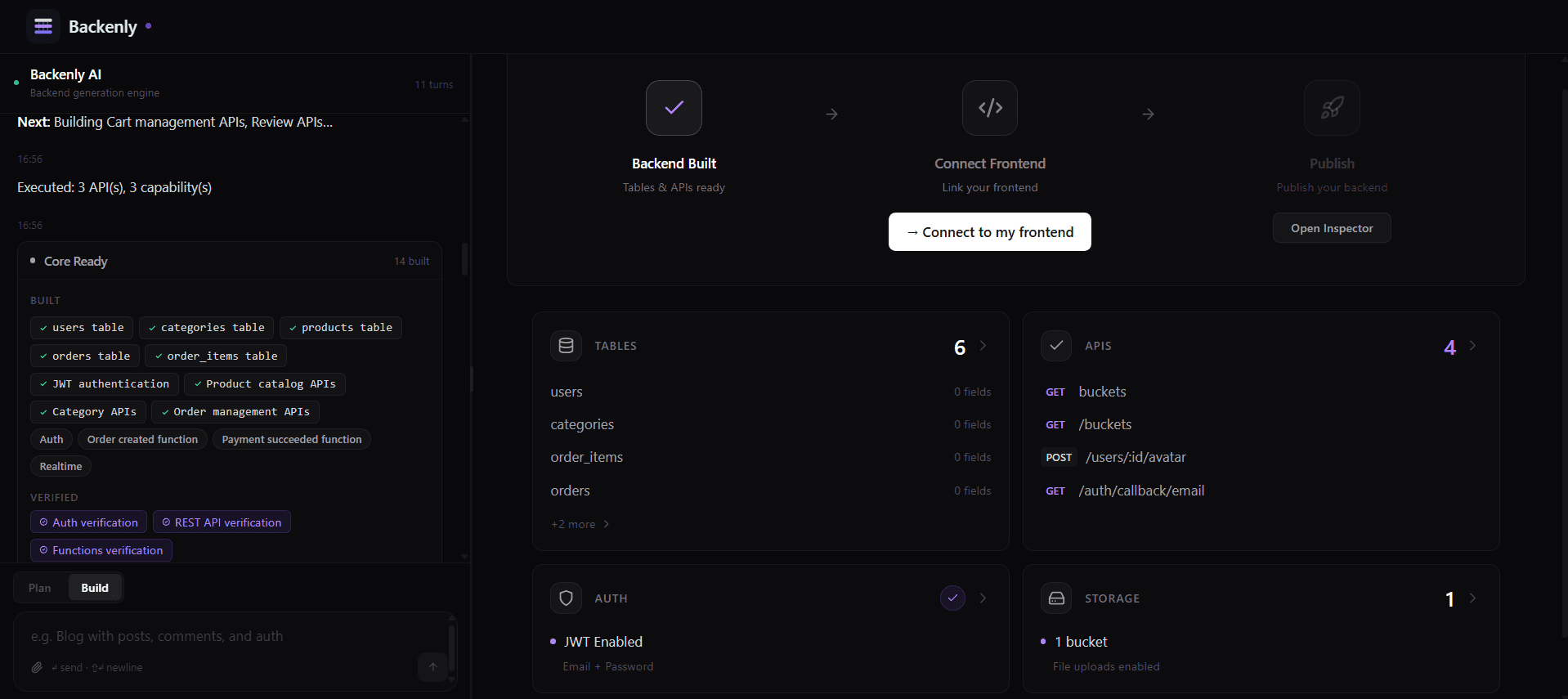This screenshot has height=699, width=1568.
Task: Switch to the Plan tab
Action: [x=40, y=588]
